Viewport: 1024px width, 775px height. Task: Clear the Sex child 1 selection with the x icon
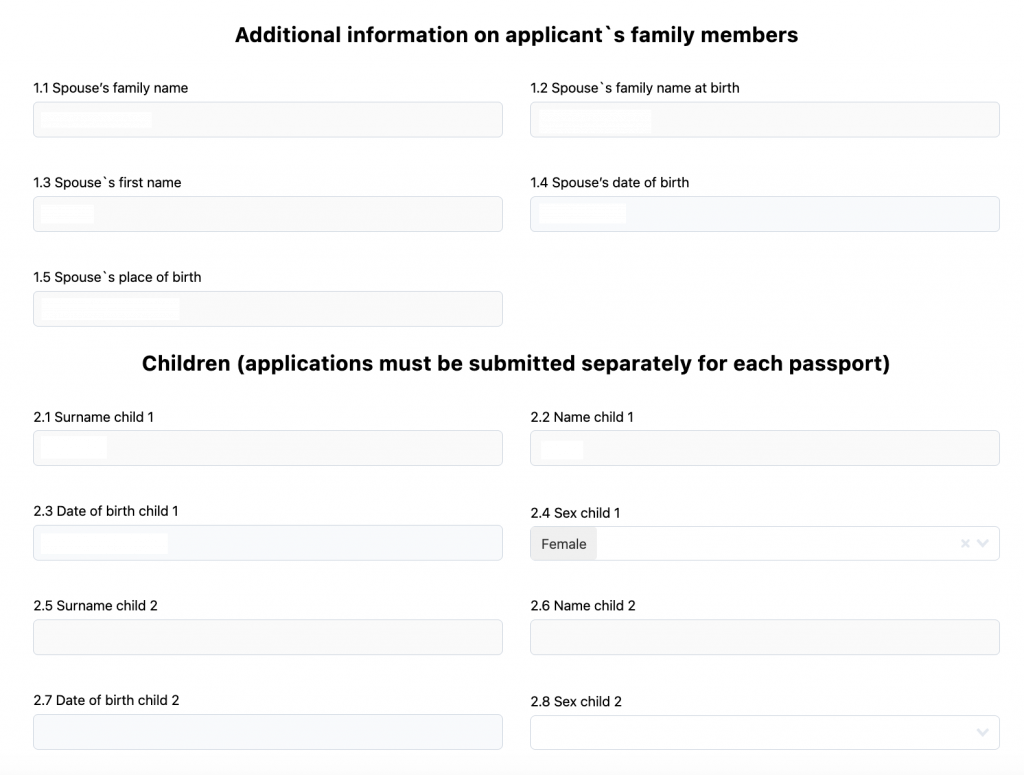click(965, 543)
